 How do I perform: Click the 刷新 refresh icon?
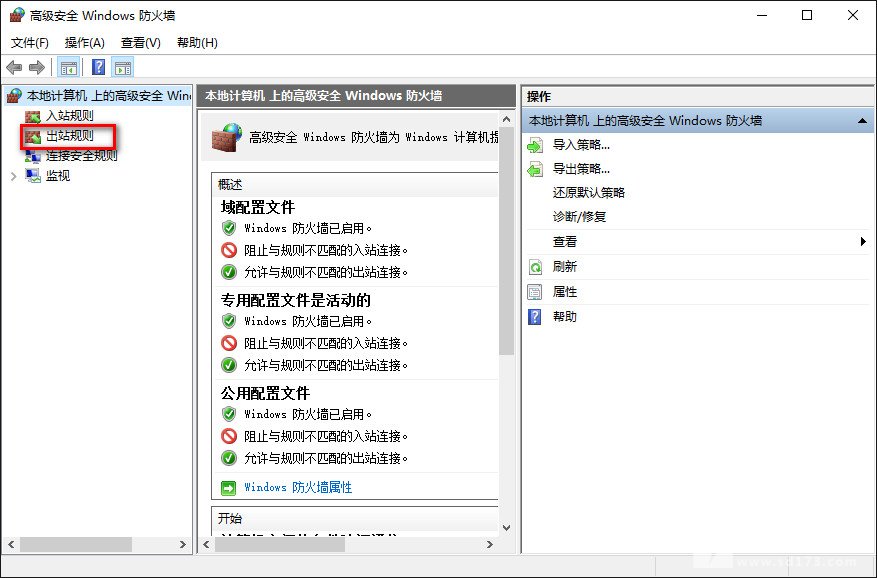[535, 267]
